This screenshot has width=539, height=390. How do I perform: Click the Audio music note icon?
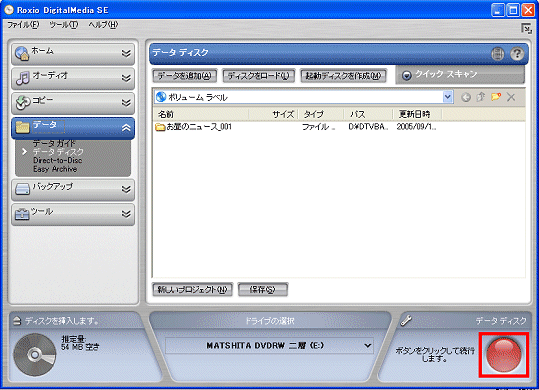[x=23, y=78]
